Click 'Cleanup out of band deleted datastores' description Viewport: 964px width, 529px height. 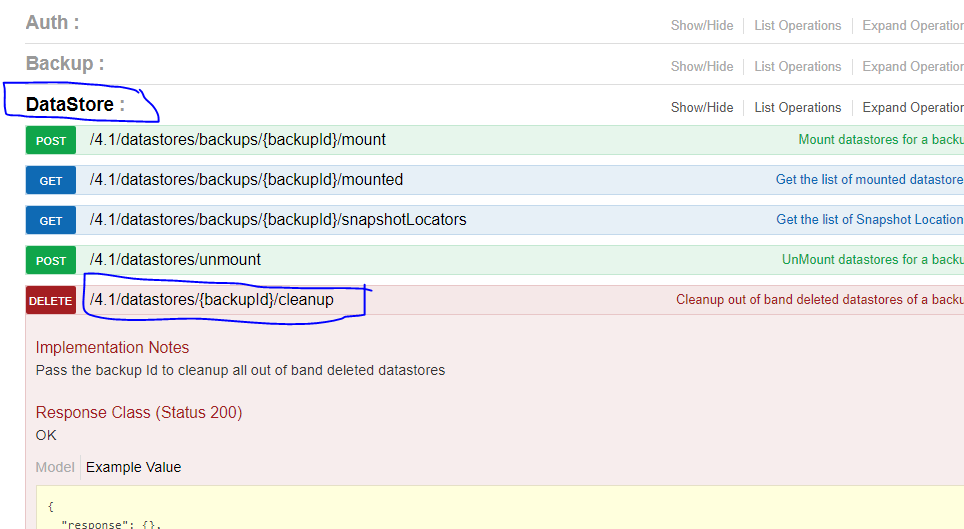tap(820, 300)
